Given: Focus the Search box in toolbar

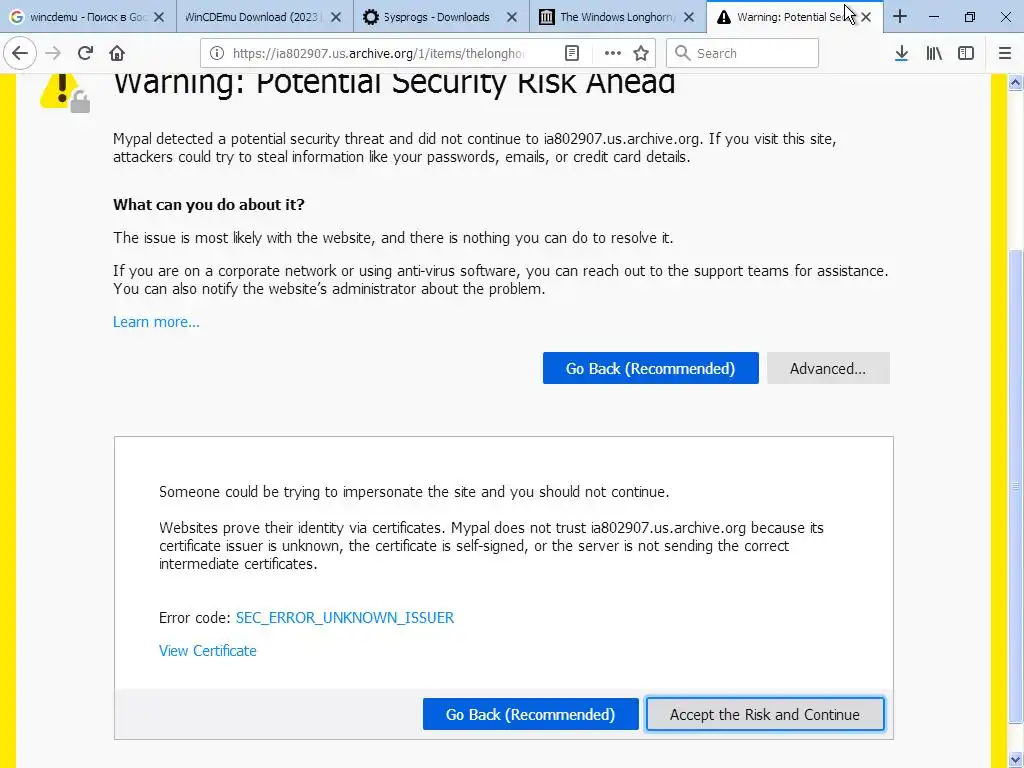Looking at the screenshot, I should pyautogui.click(x=750, y=53).
